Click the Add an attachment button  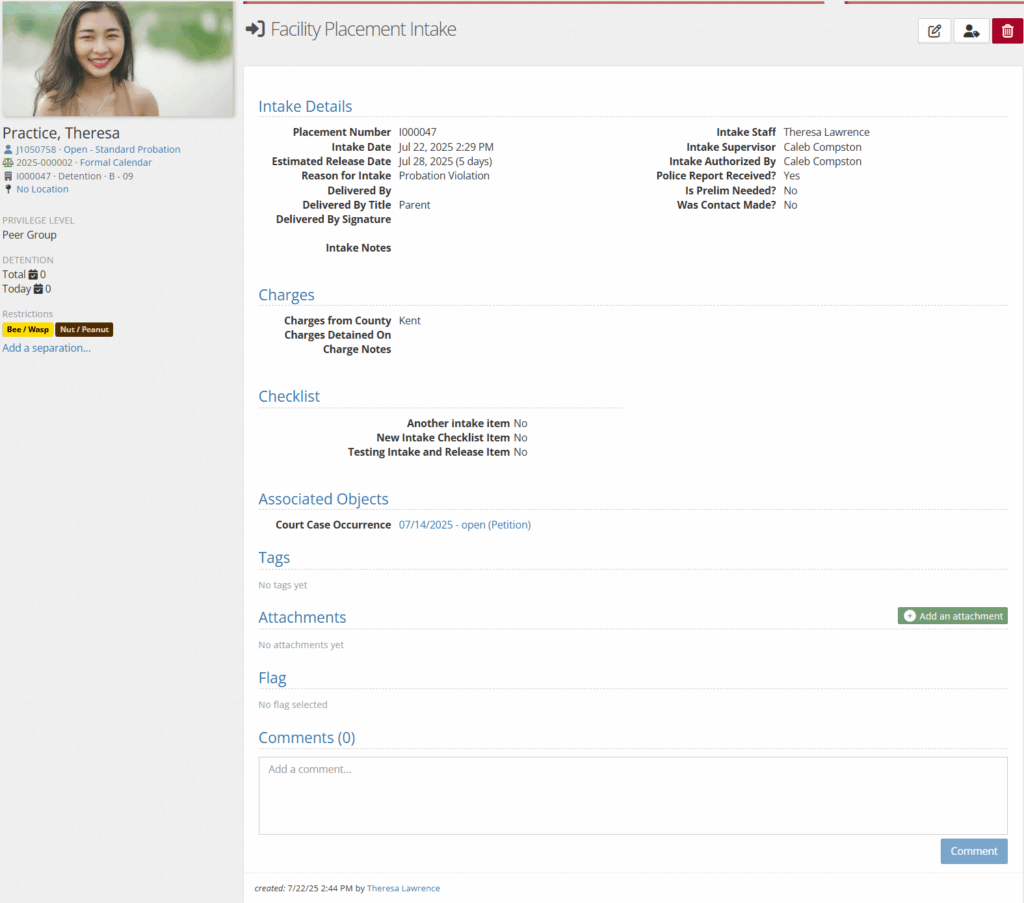click(x=952, y=616)
